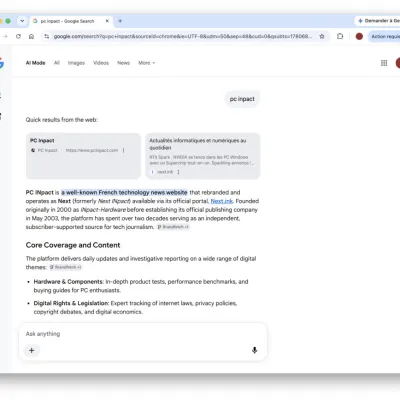Switch to the News tab
Screen dimensions: 400x400
click(x=123, y=63)
